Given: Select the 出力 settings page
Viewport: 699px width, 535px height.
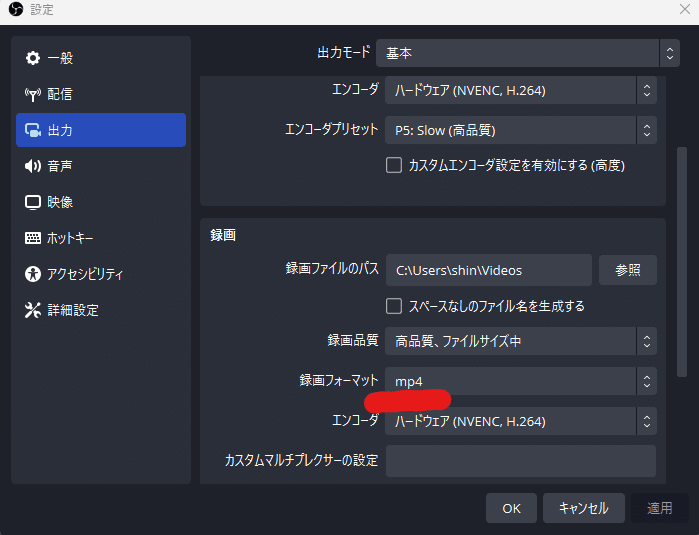Looking at the screenshot, I should point(101,130).
